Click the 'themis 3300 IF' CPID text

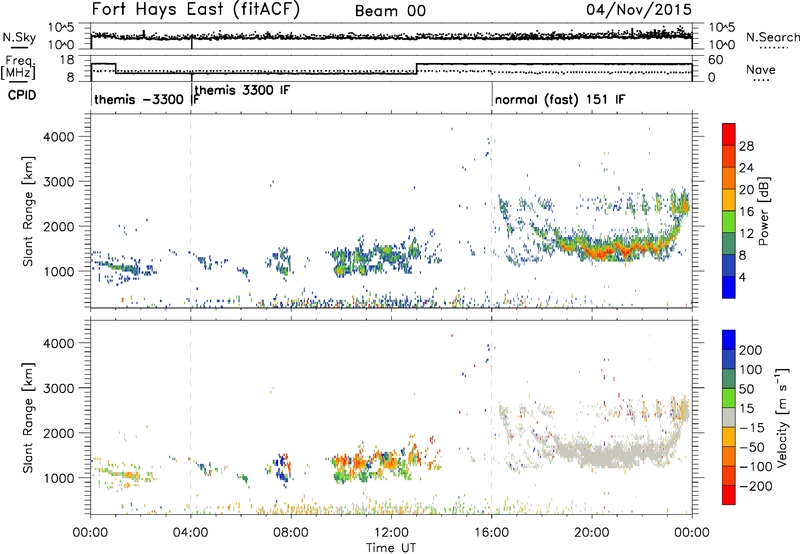coord(242,90)
